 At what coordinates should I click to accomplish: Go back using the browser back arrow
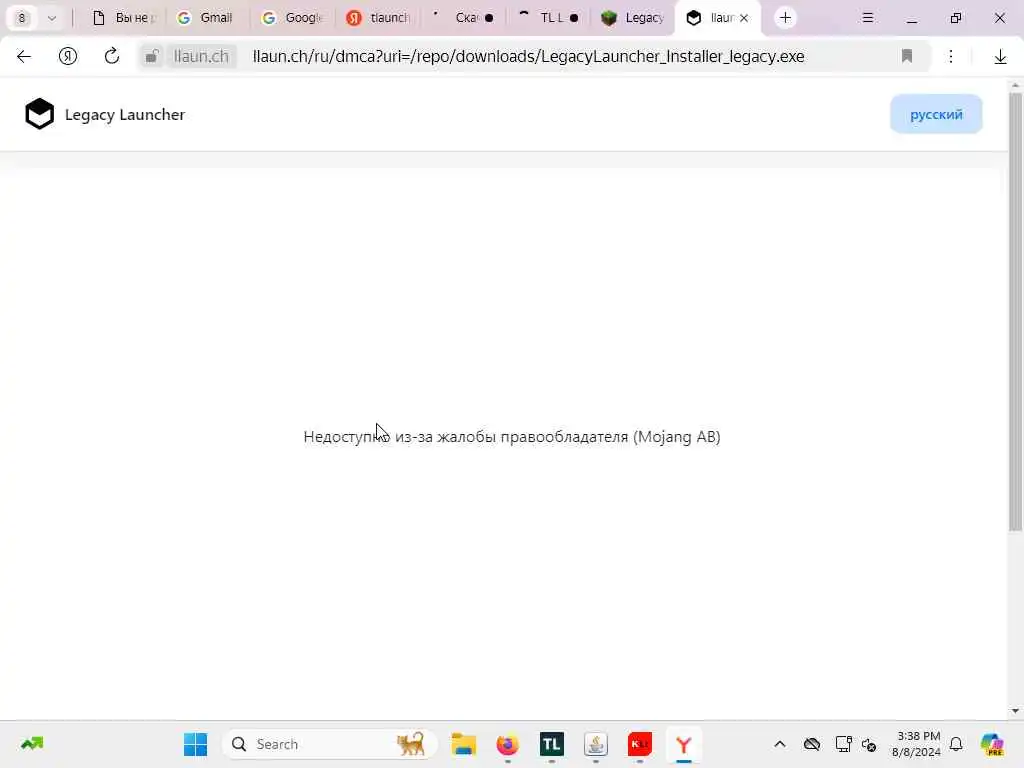(x=24, y=56)
